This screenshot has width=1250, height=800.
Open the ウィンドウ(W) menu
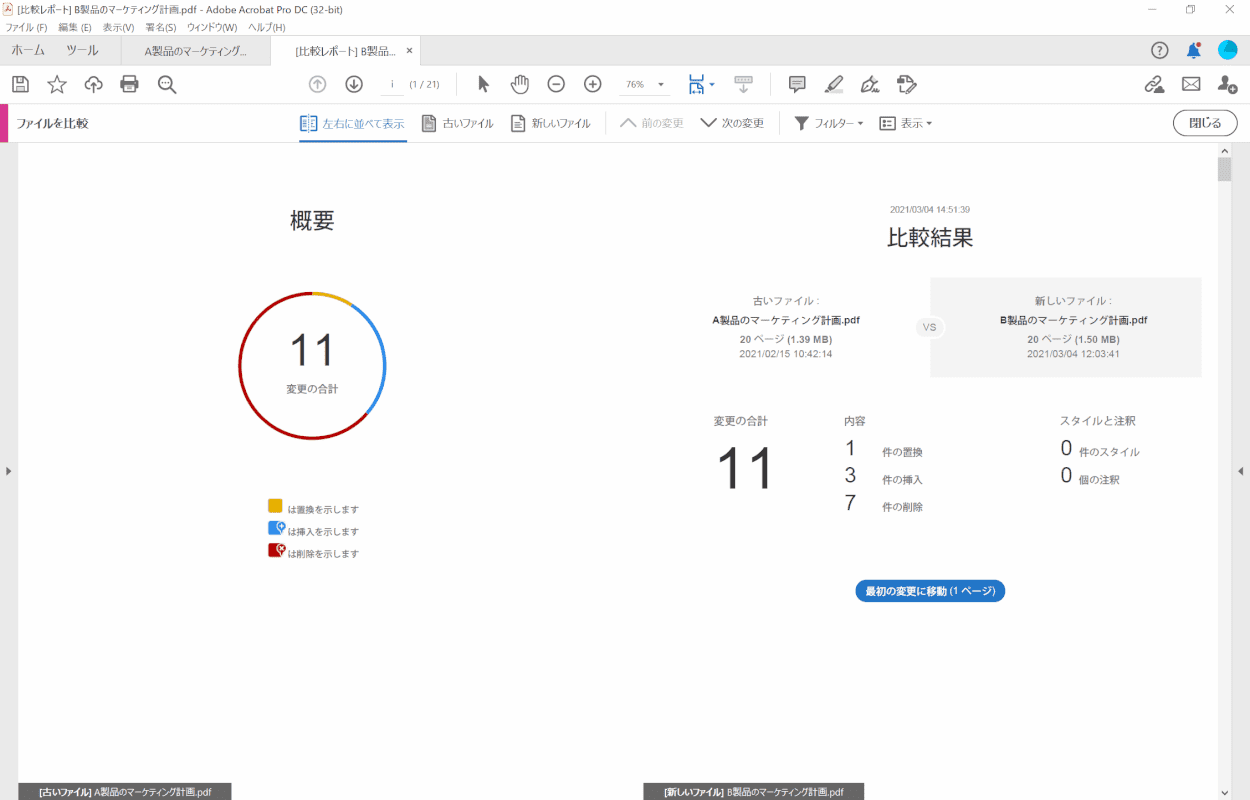coord(212,27)
